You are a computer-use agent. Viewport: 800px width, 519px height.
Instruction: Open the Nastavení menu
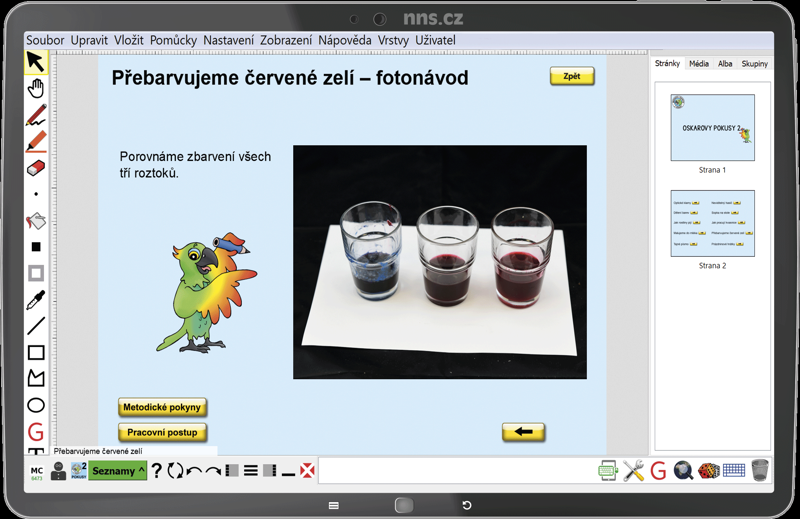[x=228, y=40]
